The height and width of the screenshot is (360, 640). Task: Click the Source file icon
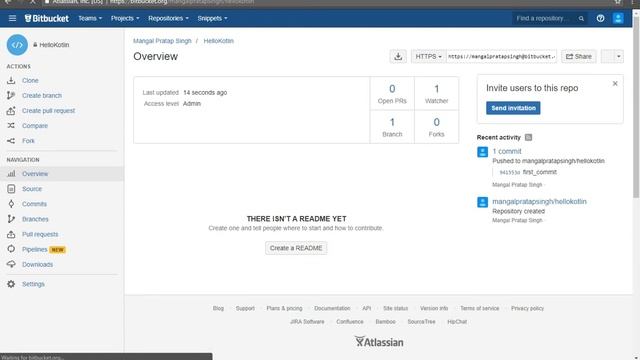pyautogui.click(x=11, y=189)
